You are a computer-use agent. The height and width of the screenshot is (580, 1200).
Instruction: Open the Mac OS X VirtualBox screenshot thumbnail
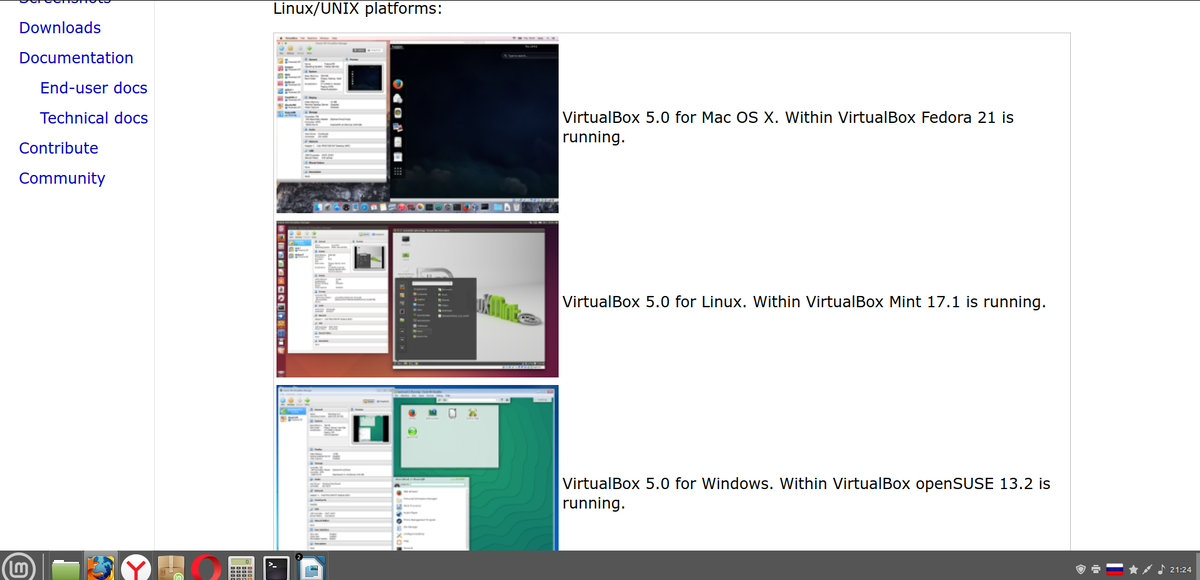pos(417,123)
